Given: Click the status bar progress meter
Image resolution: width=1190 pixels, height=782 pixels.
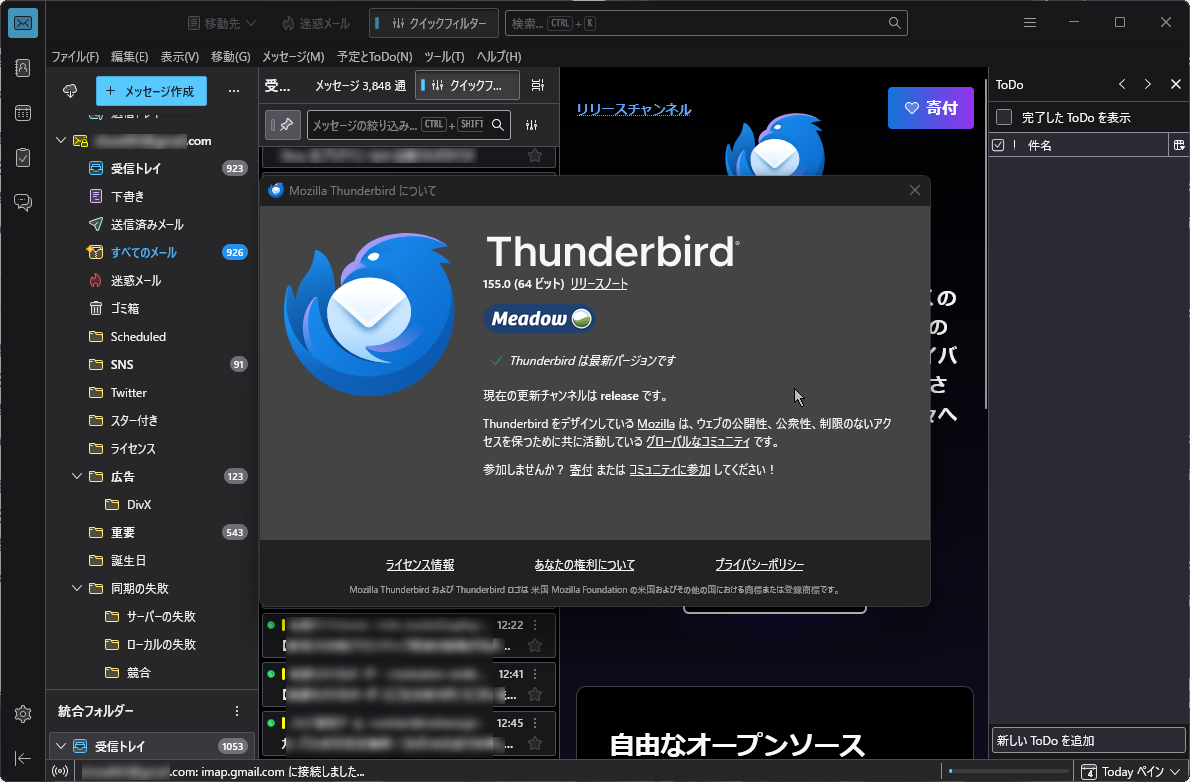Looking at the screenshot, I should pyautogui.click(x=1008, y=771).
